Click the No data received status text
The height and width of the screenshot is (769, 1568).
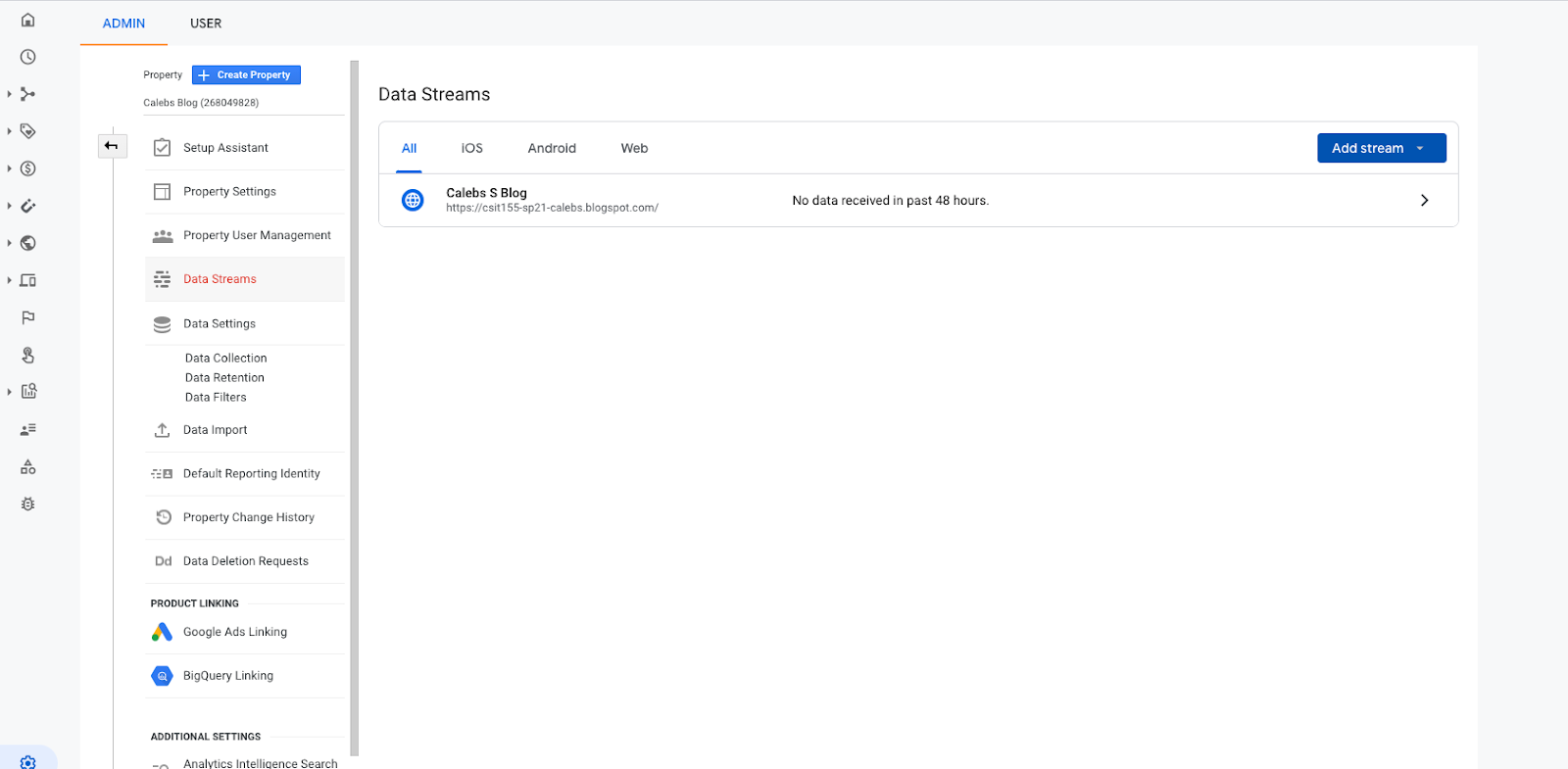click(891, 201)
